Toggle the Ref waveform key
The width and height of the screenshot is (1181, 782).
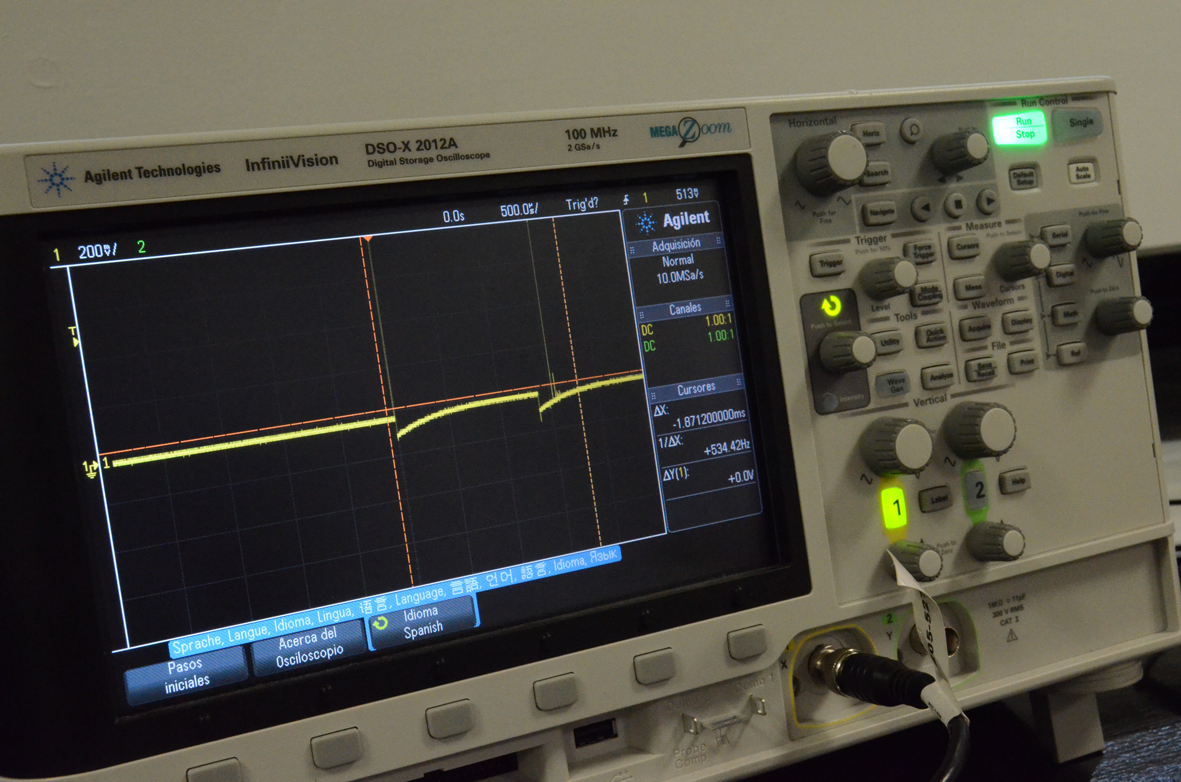point(1073,353)
